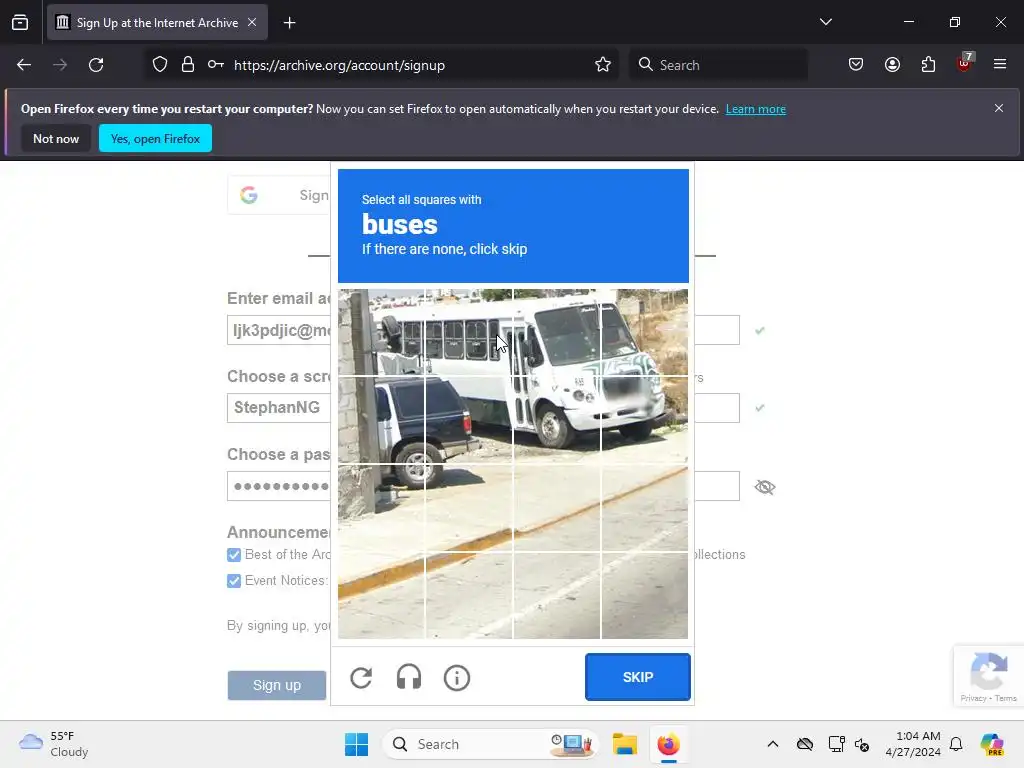1024x768 pixels.
Task: Click browser back arrow
Action: pos(24,65)
